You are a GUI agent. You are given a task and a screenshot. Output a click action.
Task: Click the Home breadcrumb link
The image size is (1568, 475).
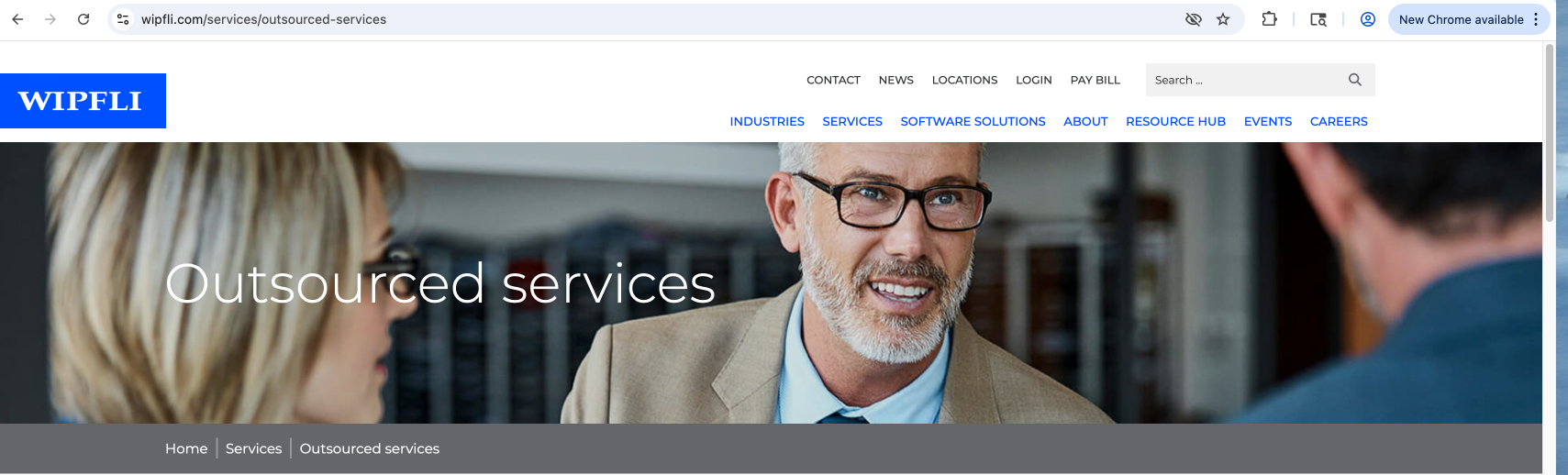pyautogui.click(x=186, y=448)
